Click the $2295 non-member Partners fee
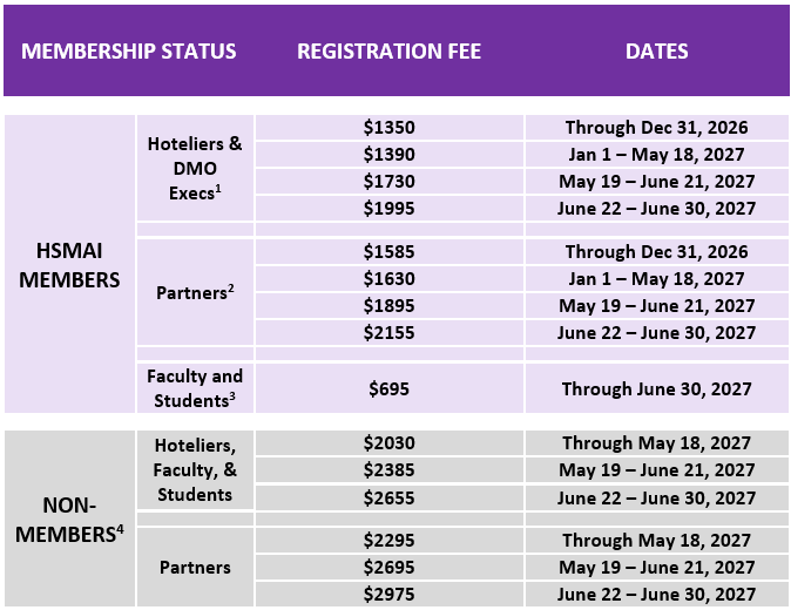Screen dimensions: 791x610 [x=389, y=540]
